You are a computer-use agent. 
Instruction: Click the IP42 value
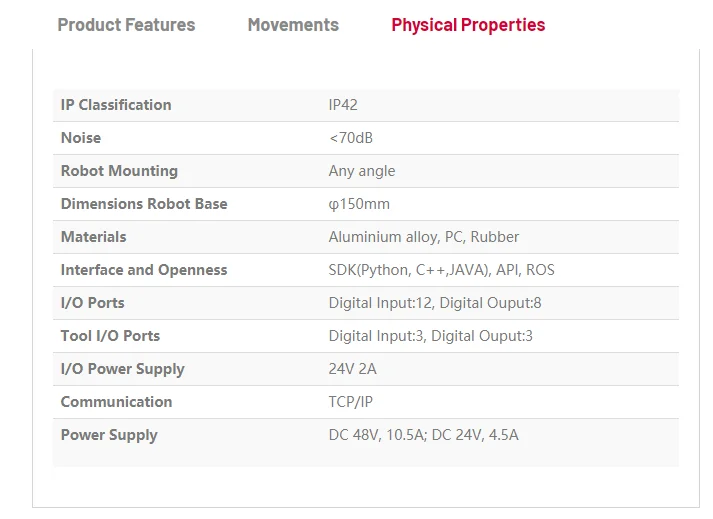pyautogui.click(x=343, y=105)
